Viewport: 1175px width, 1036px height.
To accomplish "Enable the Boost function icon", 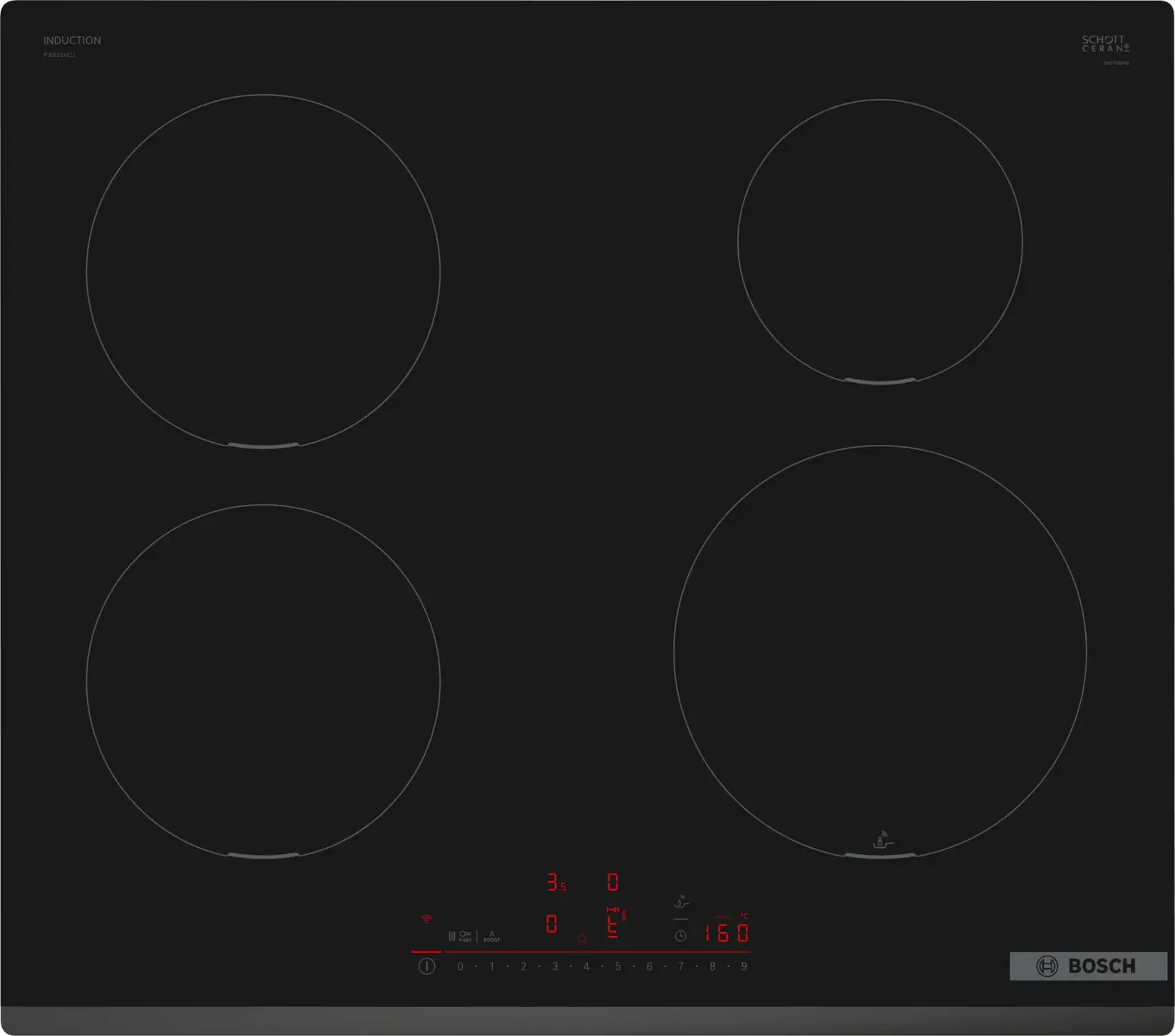I will tap(492, 938).
